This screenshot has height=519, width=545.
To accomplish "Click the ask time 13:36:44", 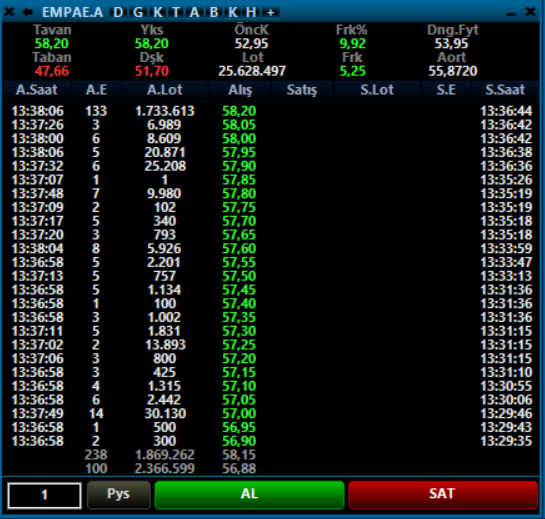I will click(x=506, y=111).
